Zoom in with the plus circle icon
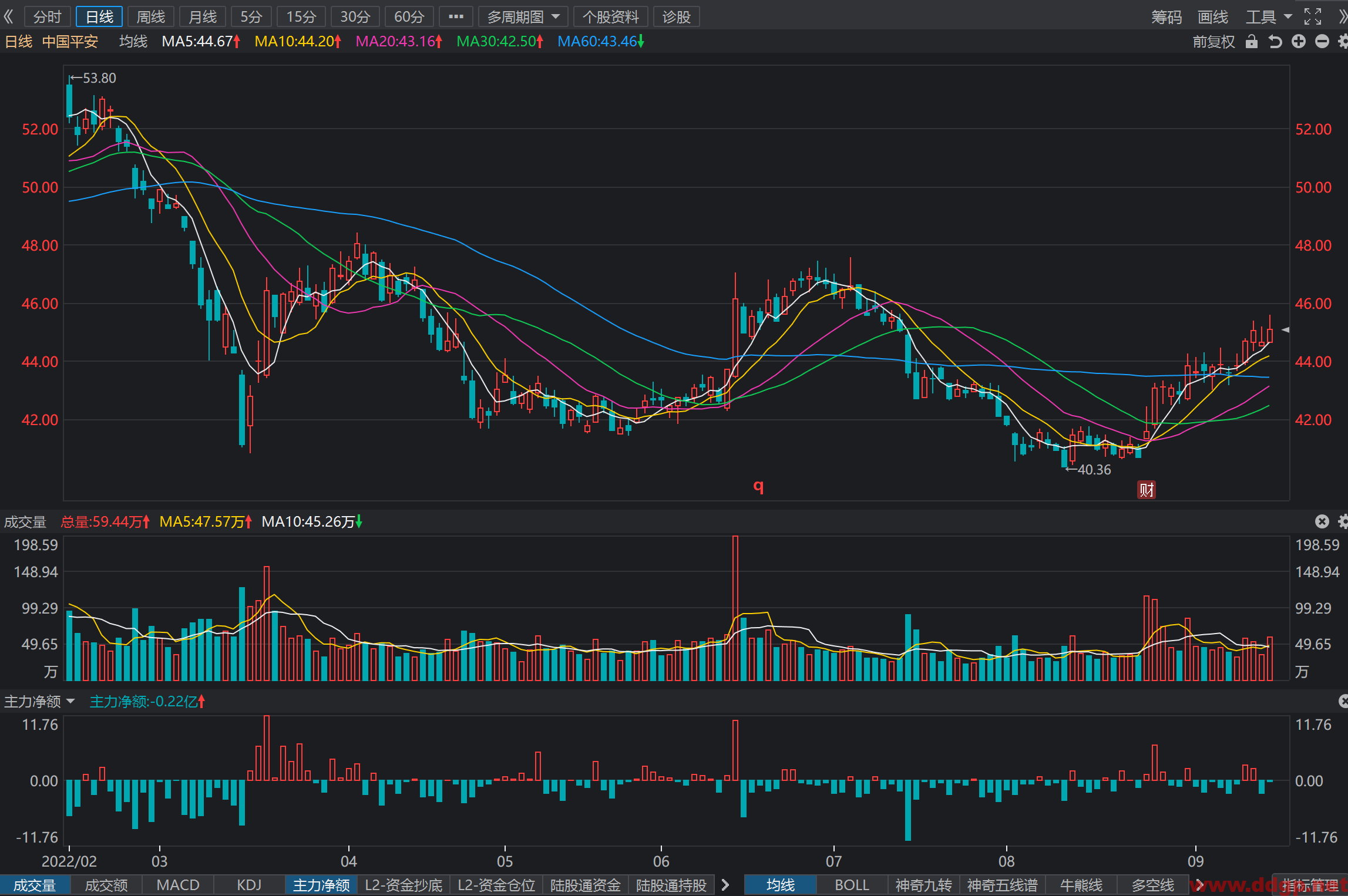 1299,42
